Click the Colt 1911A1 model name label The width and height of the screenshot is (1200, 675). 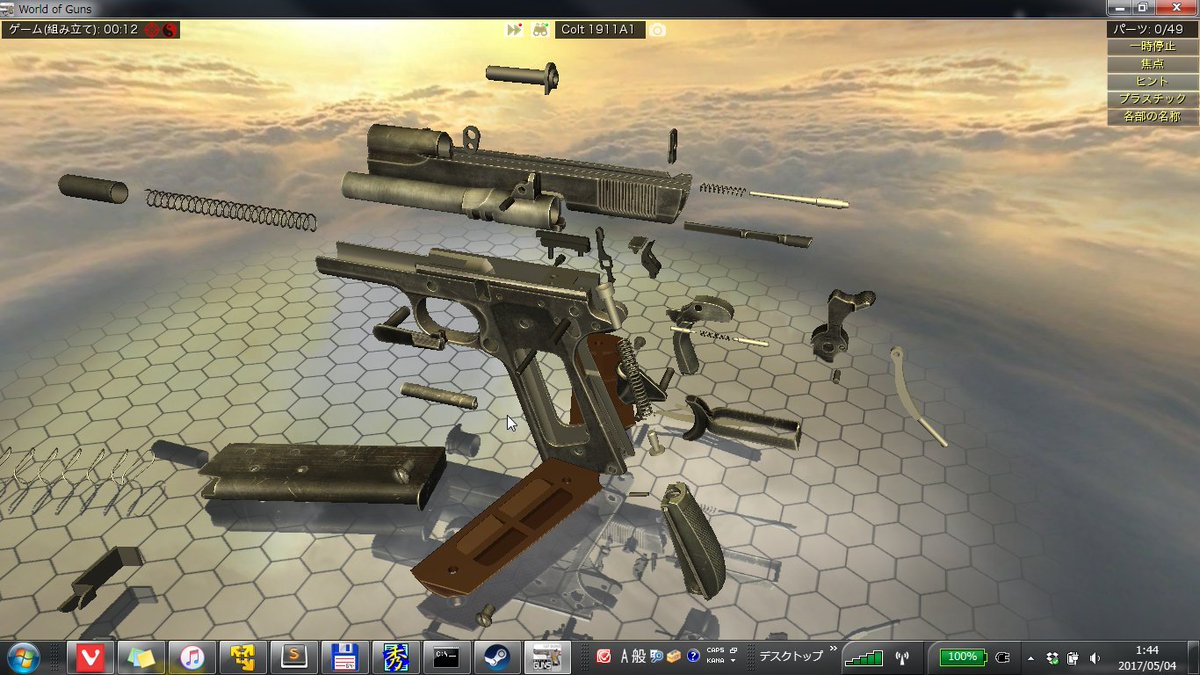point(600,30)
